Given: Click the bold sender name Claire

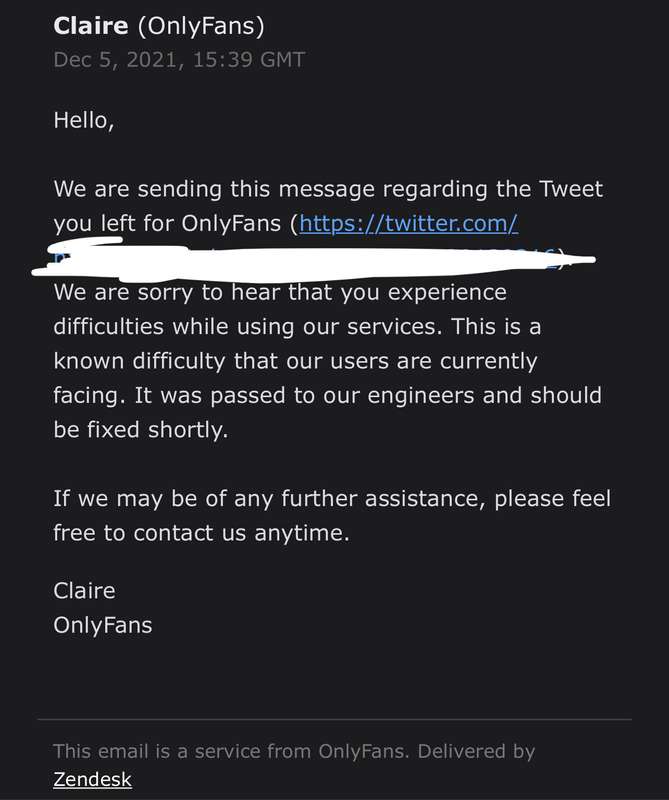Looking at the screenshot, I should point(91,26).
